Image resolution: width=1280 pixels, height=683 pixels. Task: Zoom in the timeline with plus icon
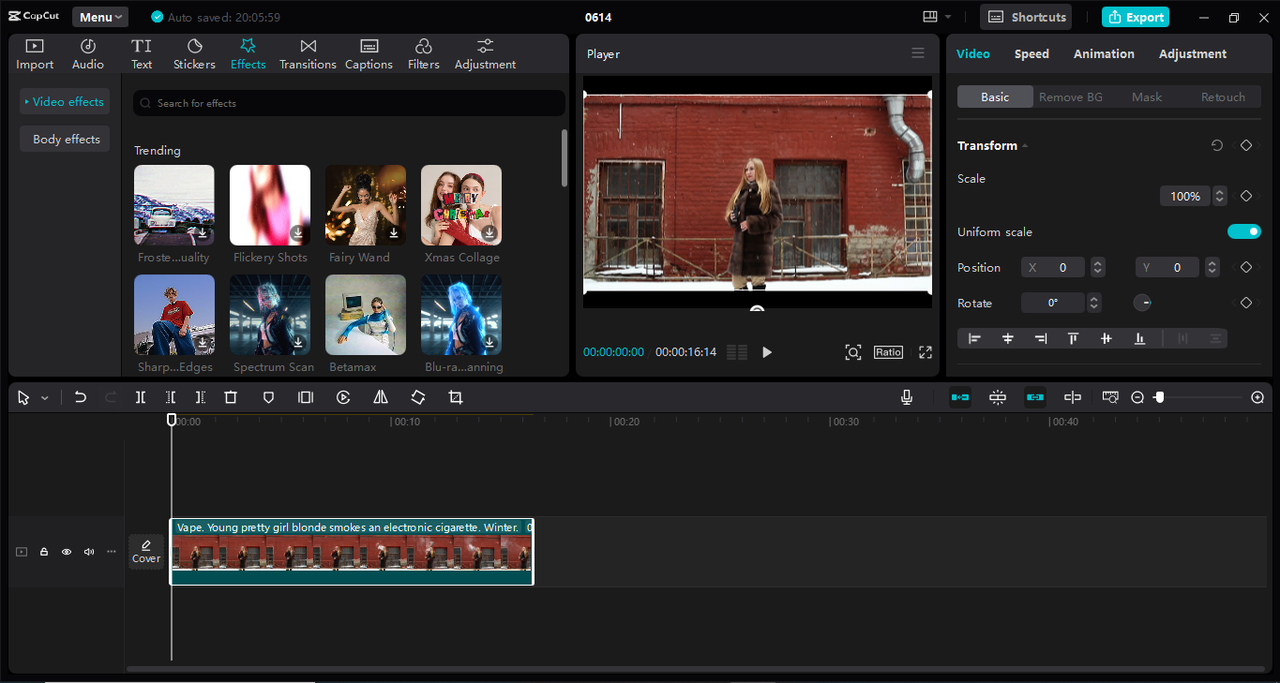[x=1258, y=397]
